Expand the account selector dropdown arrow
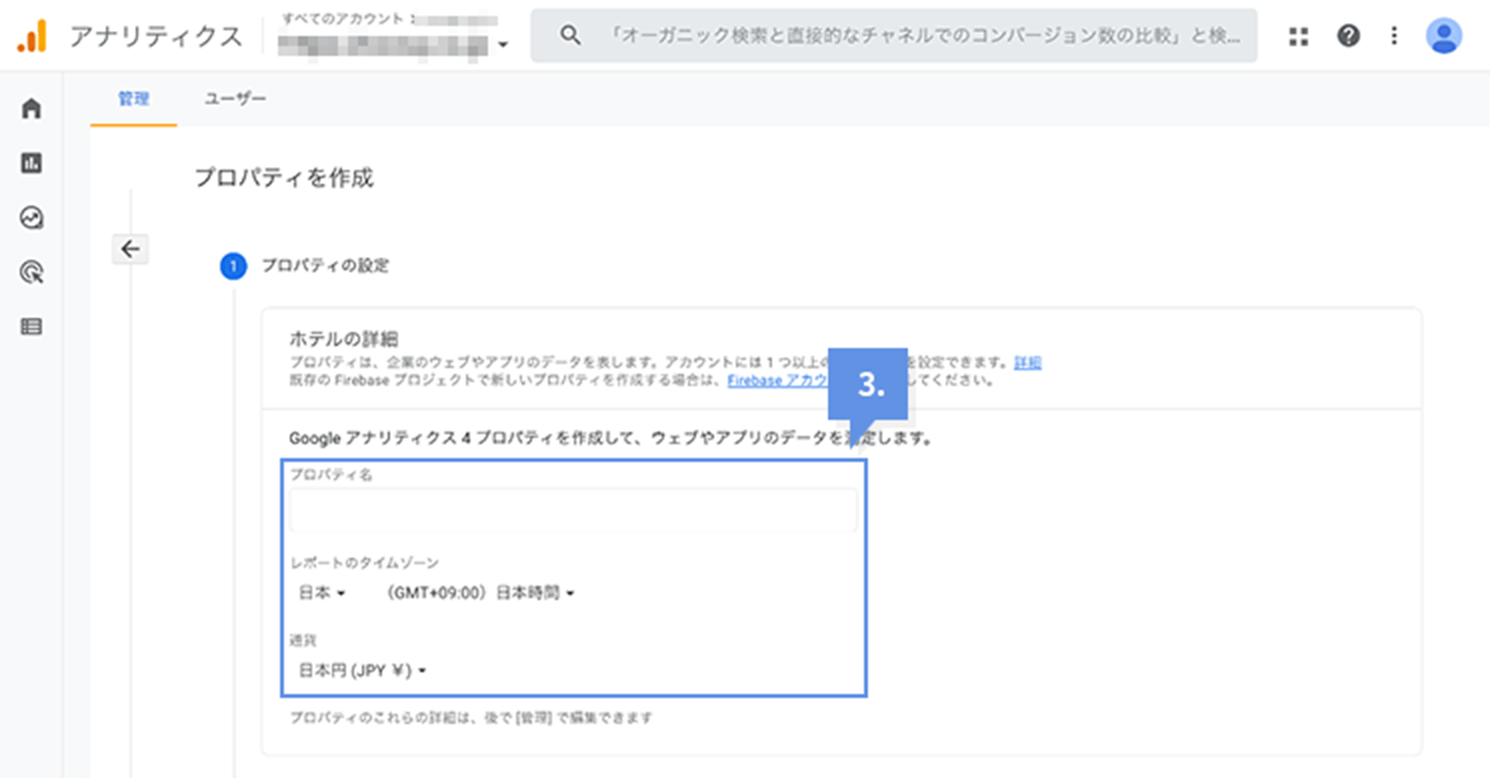The width and height of the screenshot is (1490, 778). [x=502, y=45]
